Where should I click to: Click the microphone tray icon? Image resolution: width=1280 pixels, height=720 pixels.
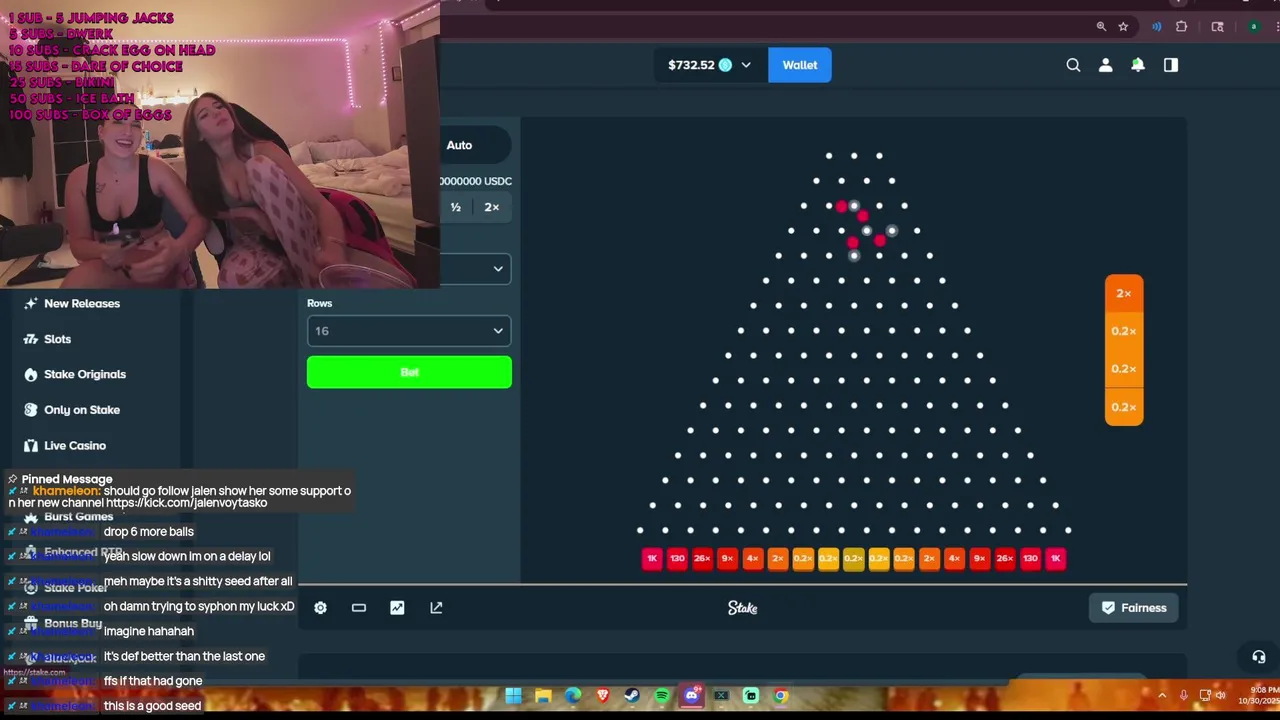coord(1184,695)
